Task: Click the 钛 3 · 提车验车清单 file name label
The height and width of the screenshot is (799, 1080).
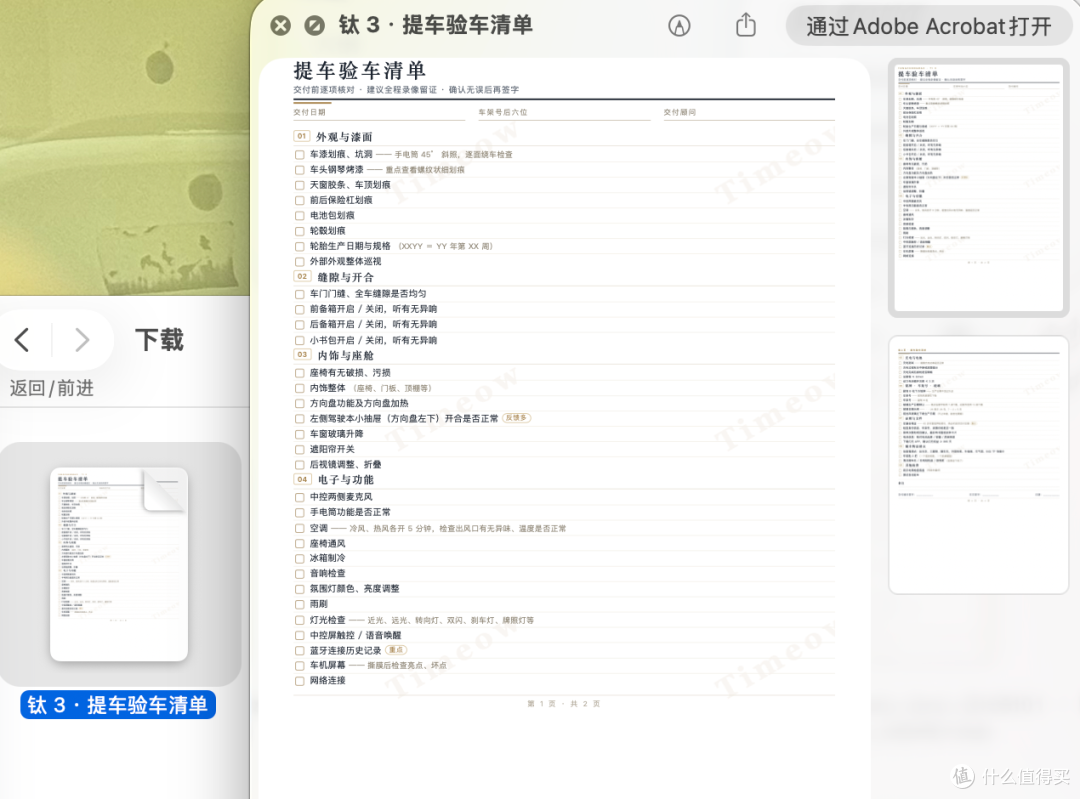Action: click(118, 705)
